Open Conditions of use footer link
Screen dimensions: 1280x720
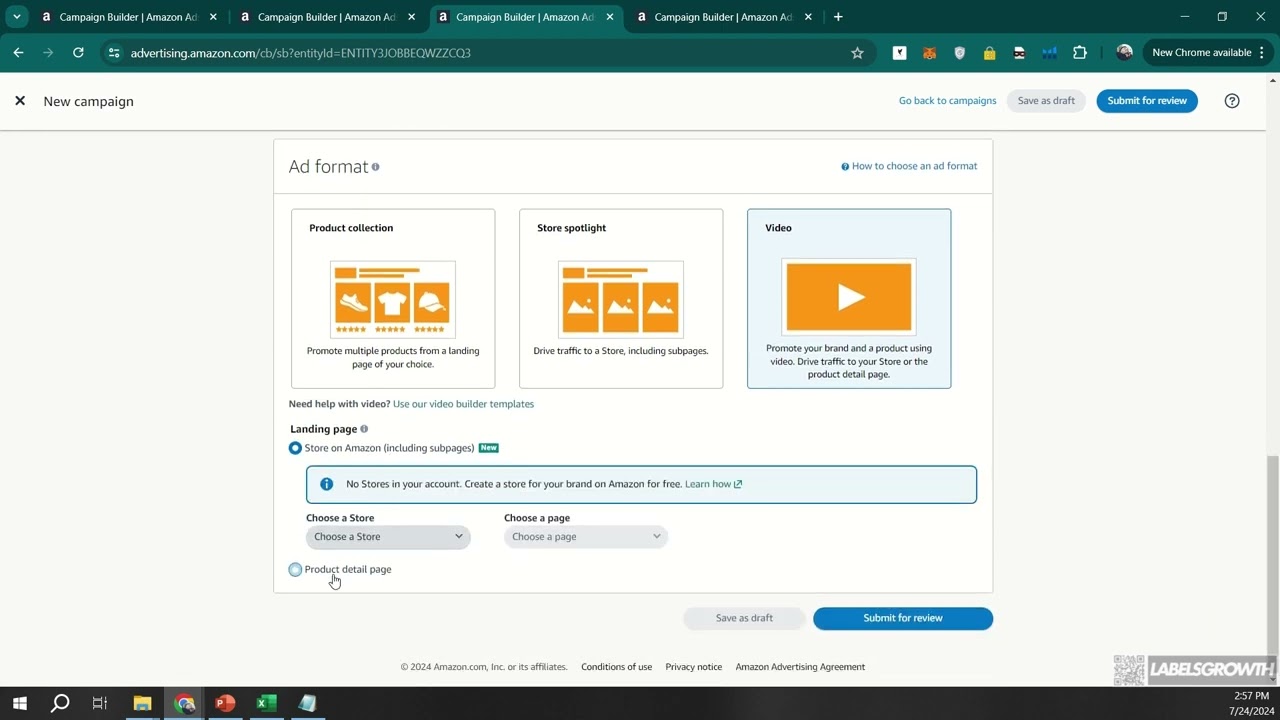616,667
